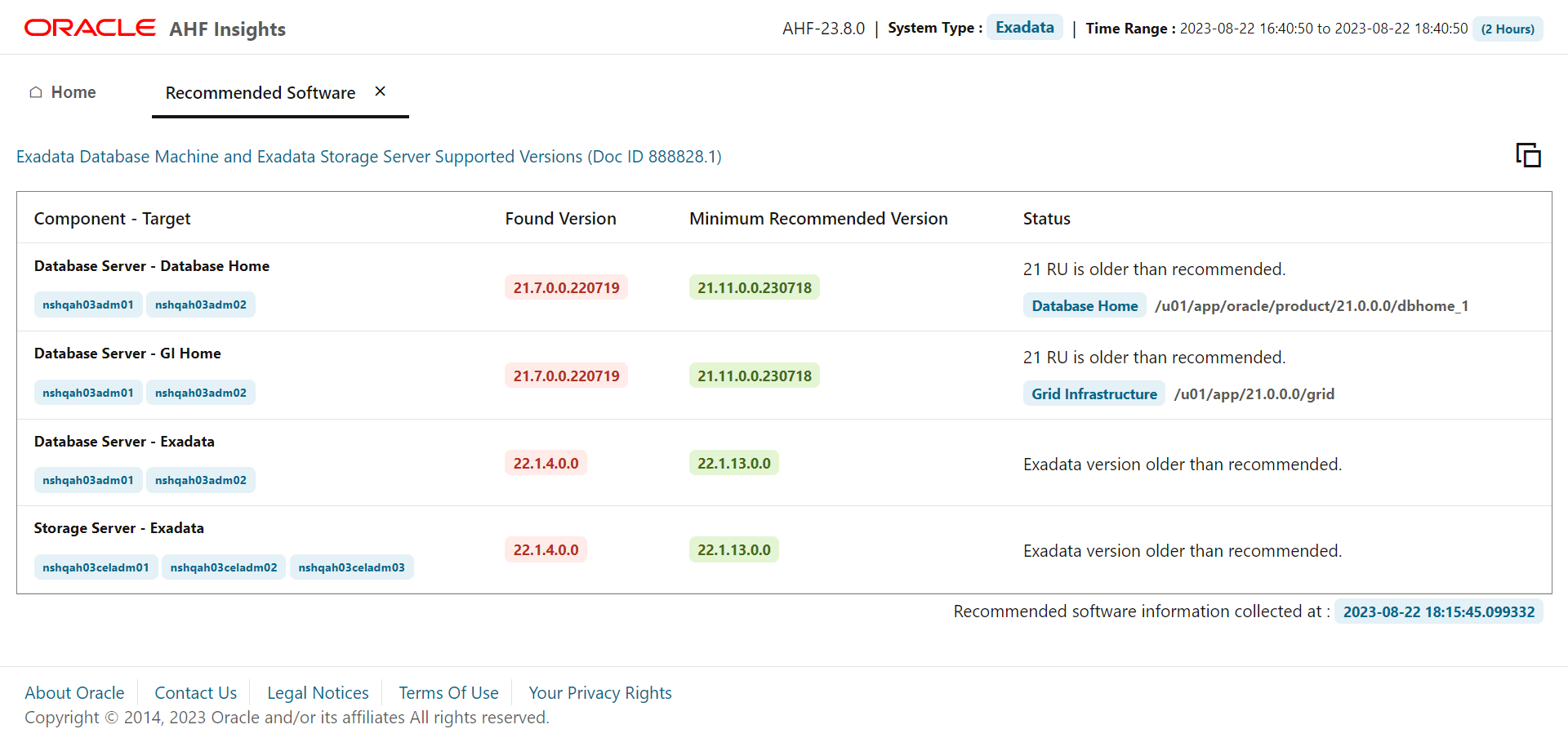Open the Contact Us footer link

pyautogui.click(x=196, y=693)
